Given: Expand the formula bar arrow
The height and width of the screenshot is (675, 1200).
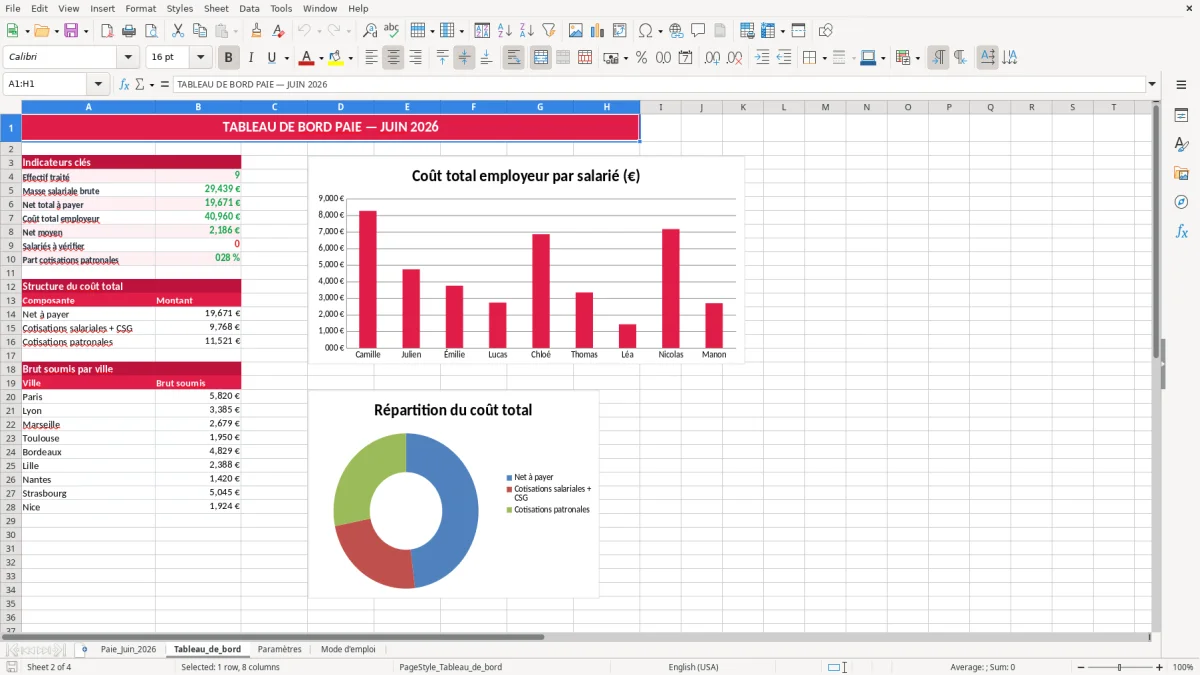Looking at the screenshot, I should (1152, 84).
